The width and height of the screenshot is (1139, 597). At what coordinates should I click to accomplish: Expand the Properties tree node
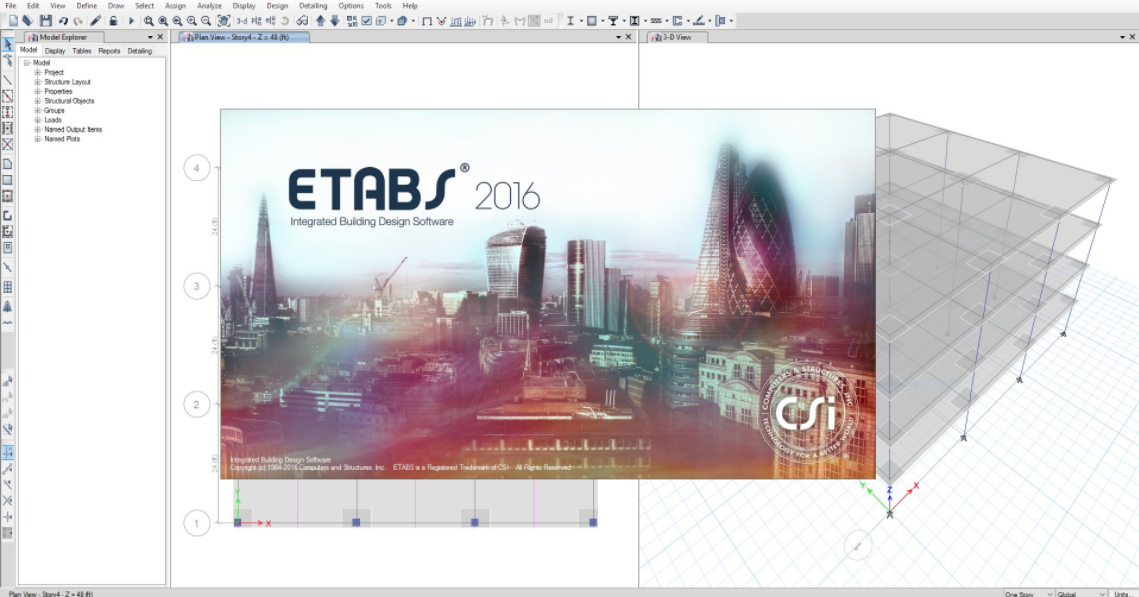pyautogui.click(x=38, y=92)
